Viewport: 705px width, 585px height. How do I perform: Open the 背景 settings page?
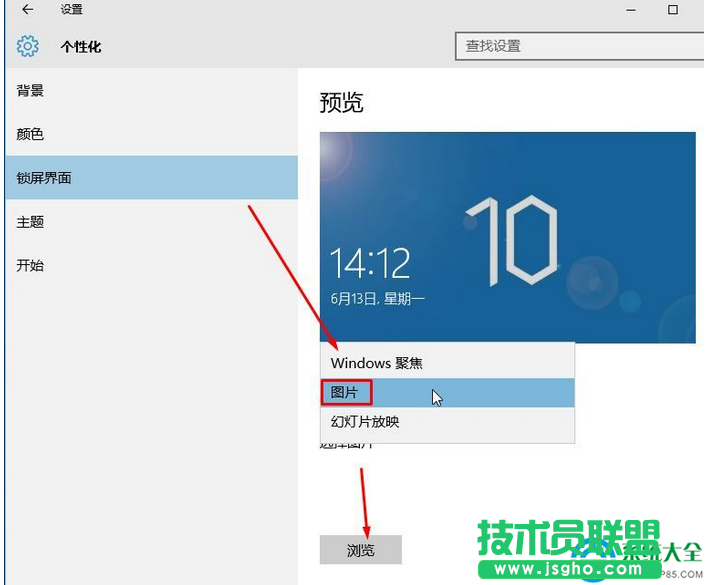[x=31, y=91]
